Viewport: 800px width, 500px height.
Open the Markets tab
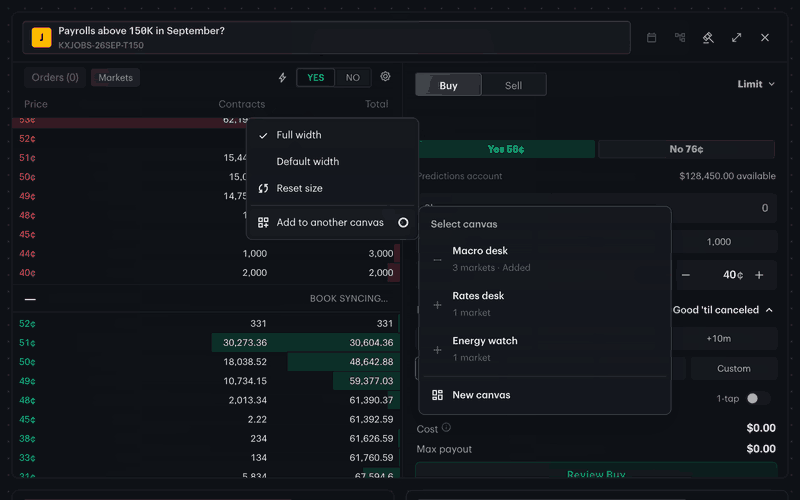click(115, 78)
